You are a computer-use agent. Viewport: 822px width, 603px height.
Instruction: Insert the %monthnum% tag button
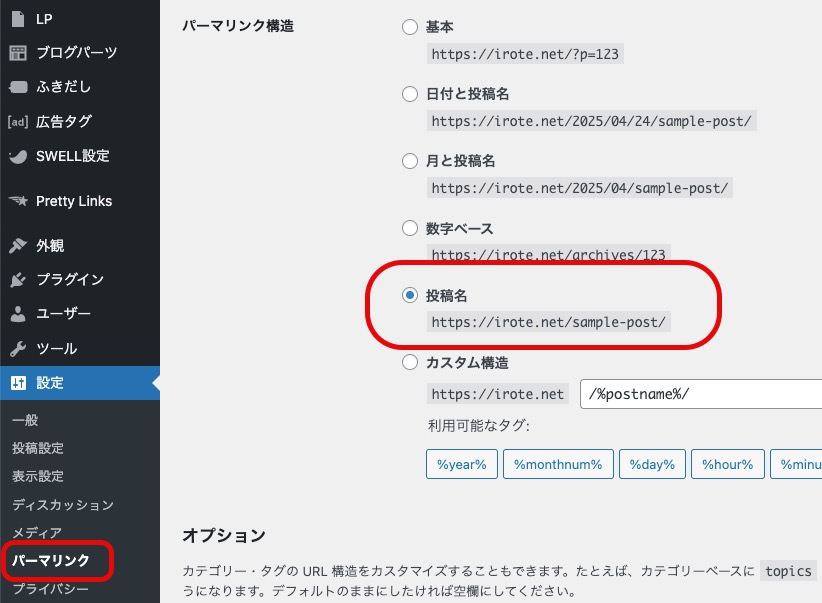click(558, 465)
